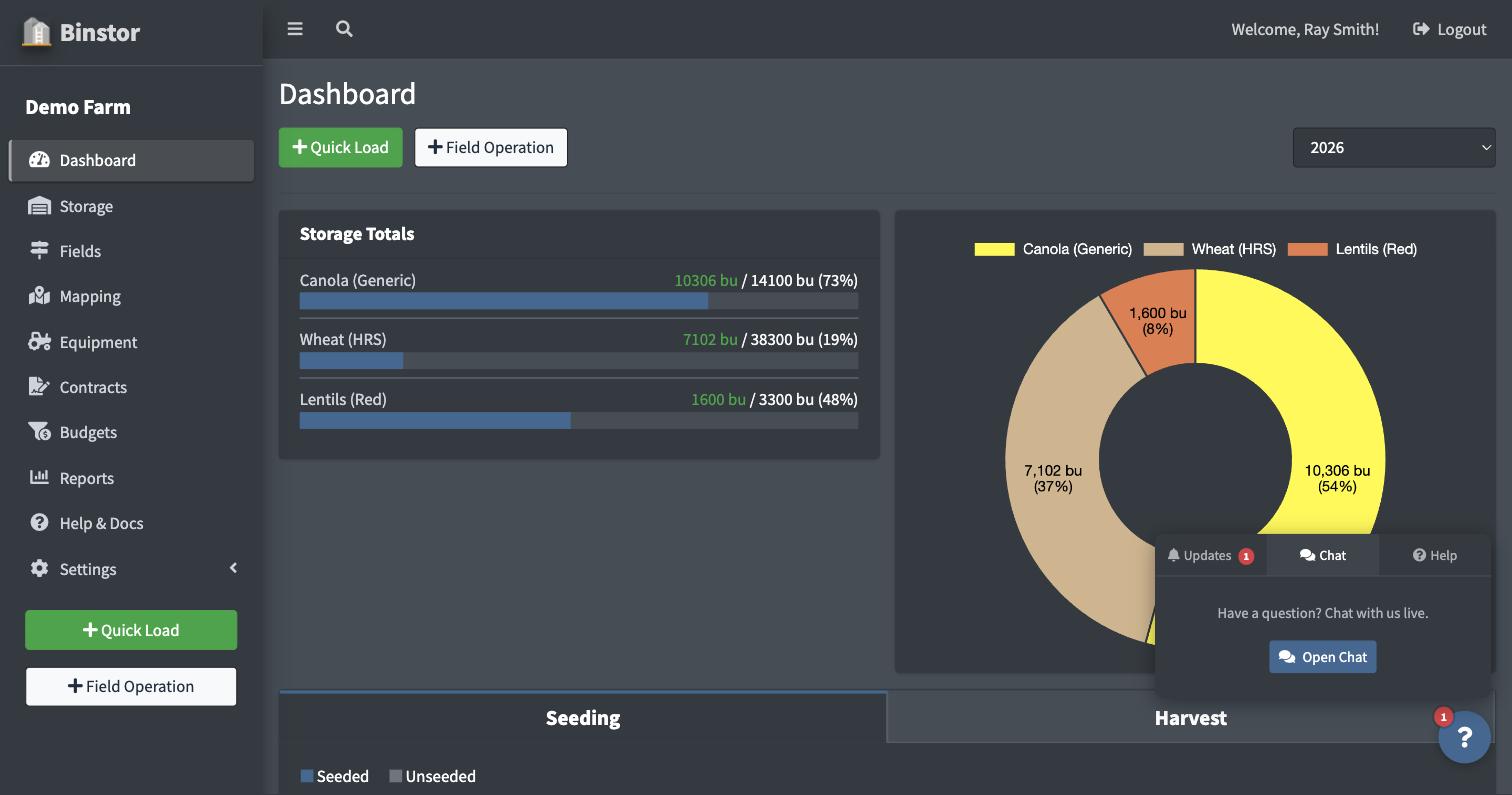The height and width of the screenshot is (795, 1512).
Task: Click the Binstor brand name
Action: click(100, 32)
